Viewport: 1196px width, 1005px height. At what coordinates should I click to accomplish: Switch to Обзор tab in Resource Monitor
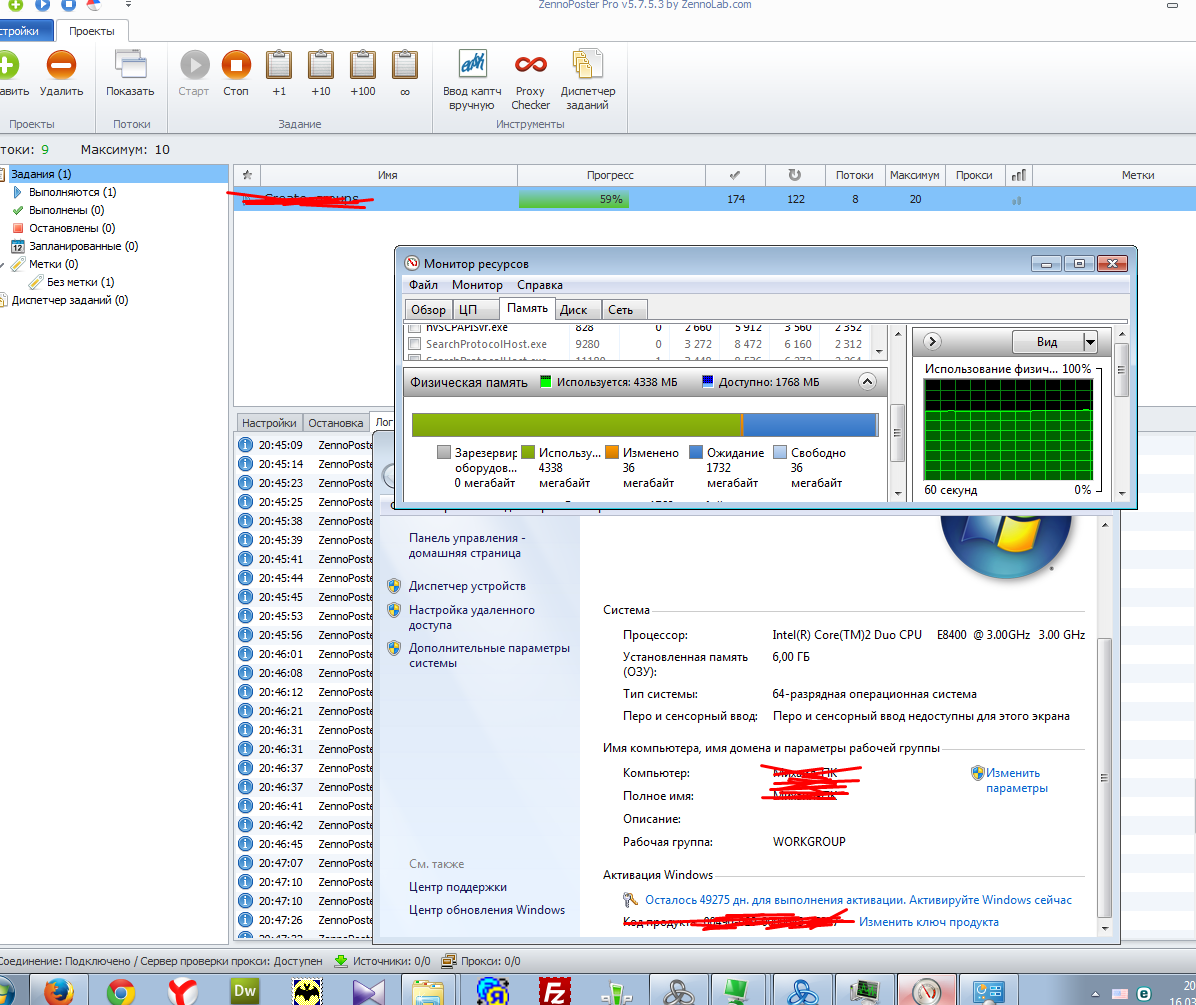pyautogui.click(x=428, y=310)
